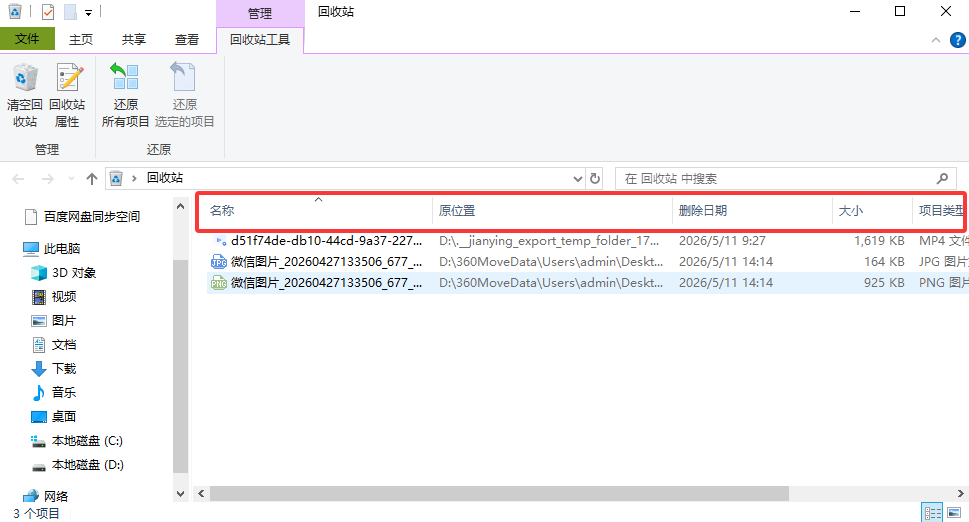Open the address bar history dropdown
Screen dimensions: 969x522
[x=578, y=179]
